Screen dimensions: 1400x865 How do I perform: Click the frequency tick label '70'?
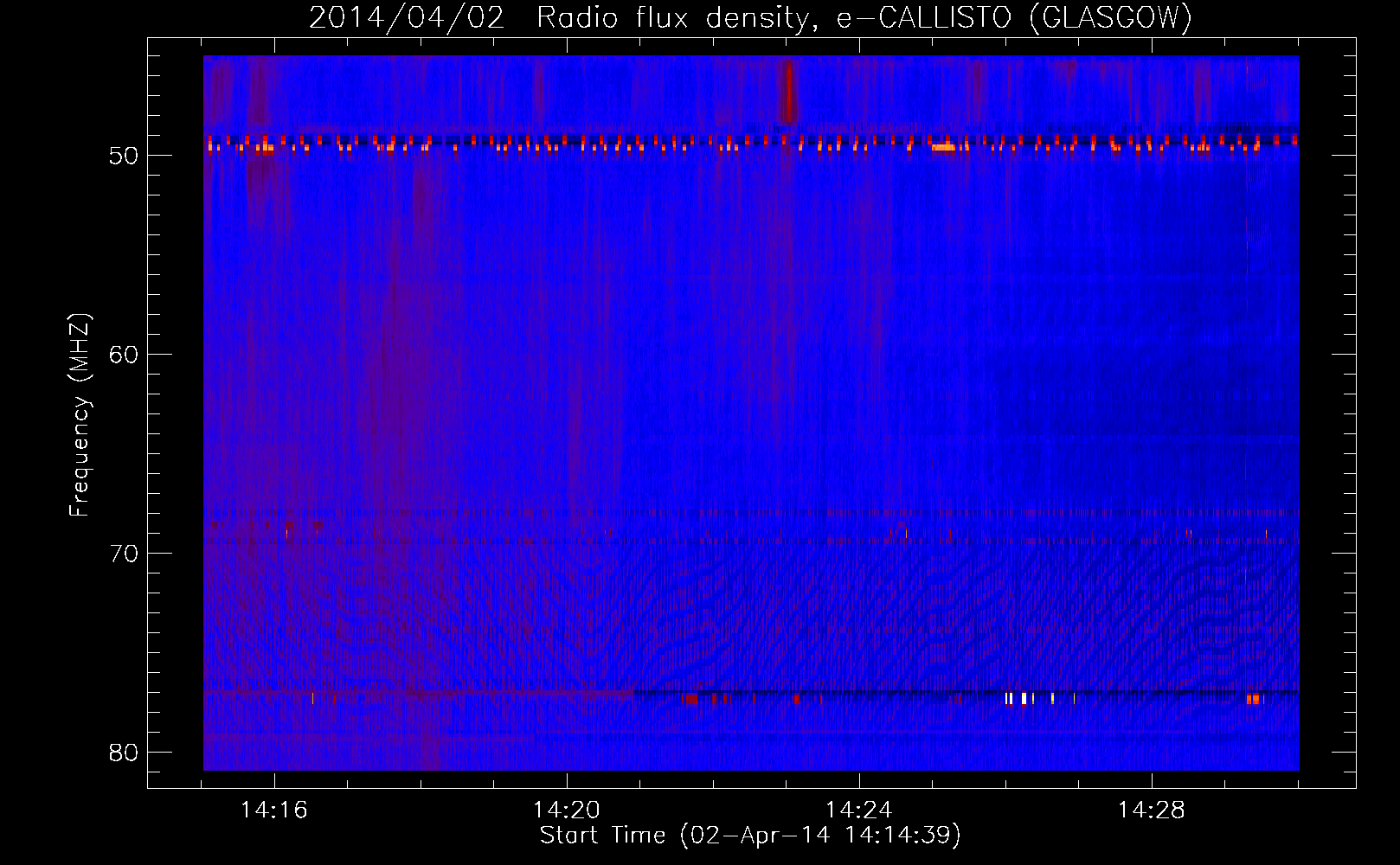(124, 554)
